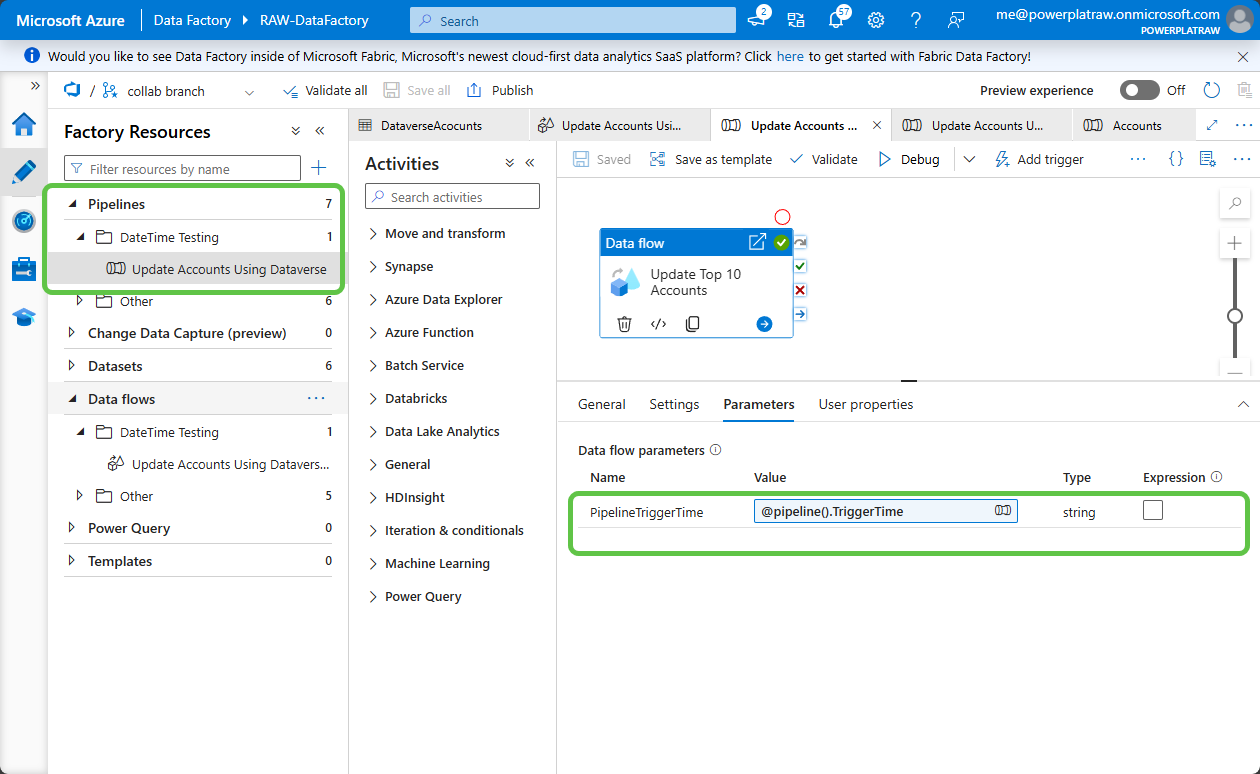Open pipeline code view braces icon

[x=1176, y=159]
